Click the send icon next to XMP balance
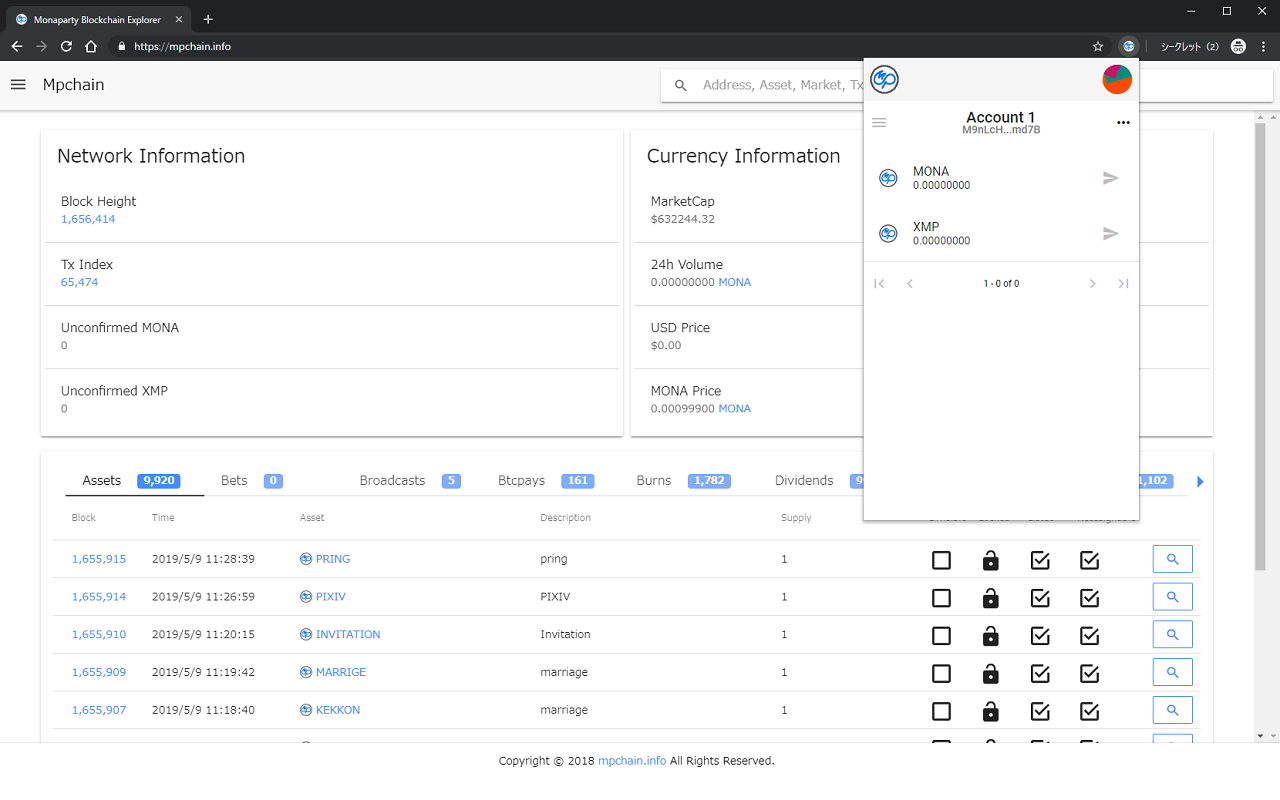The width and height of the screenshot is (1280, 800). [1110, 233]
